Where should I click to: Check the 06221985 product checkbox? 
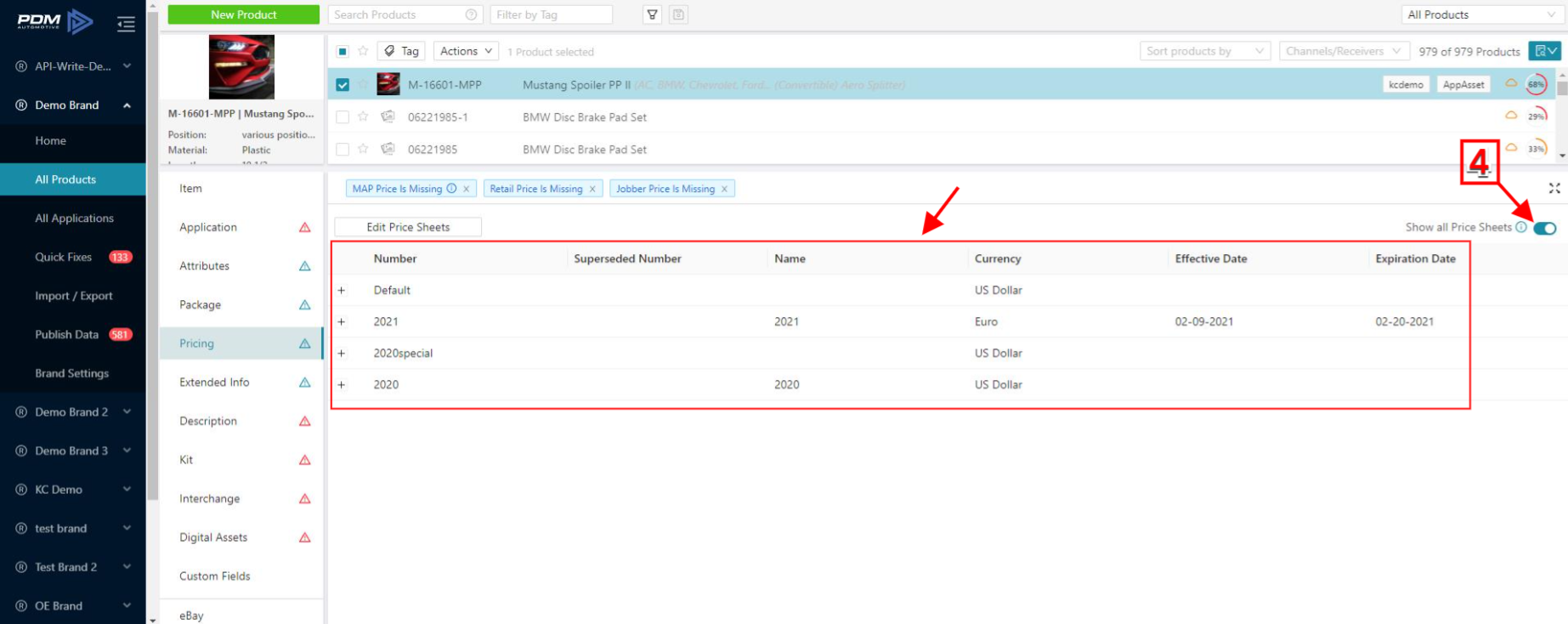click(342, 150)
